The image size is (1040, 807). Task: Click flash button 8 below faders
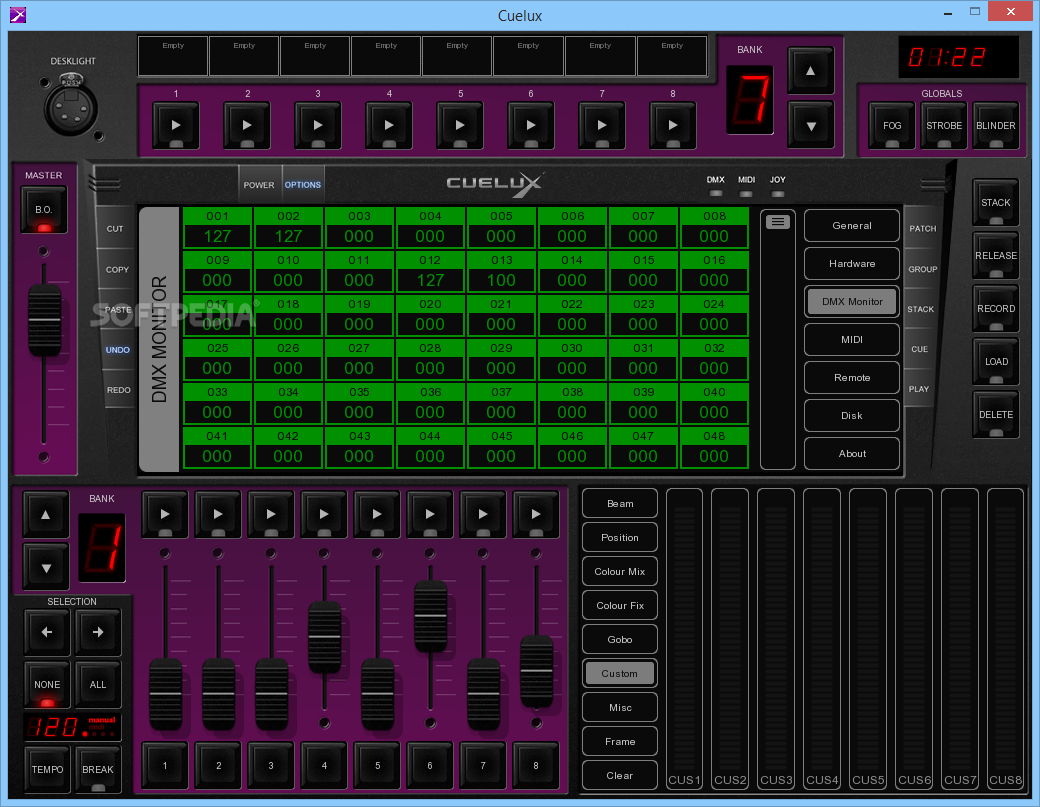pos(536,765)
